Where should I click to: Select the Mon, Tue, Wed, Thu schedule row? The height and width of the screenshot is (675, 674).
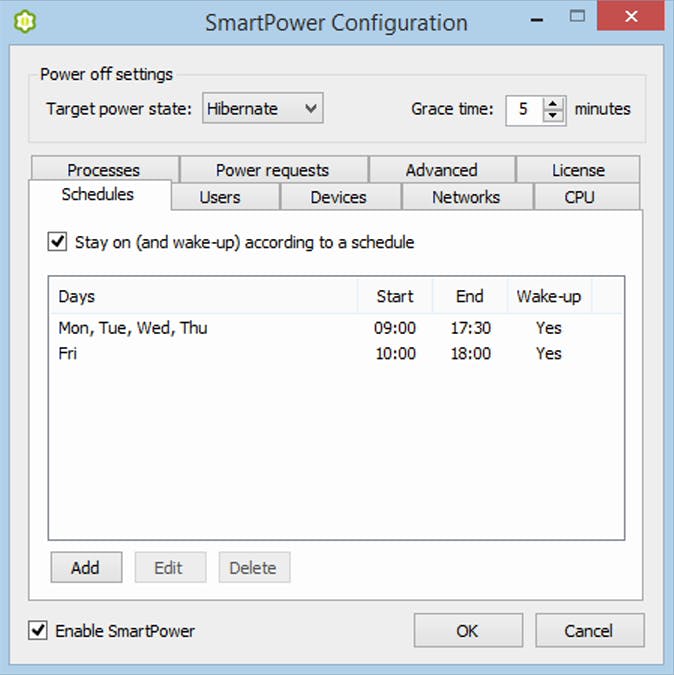coord(336,328)
